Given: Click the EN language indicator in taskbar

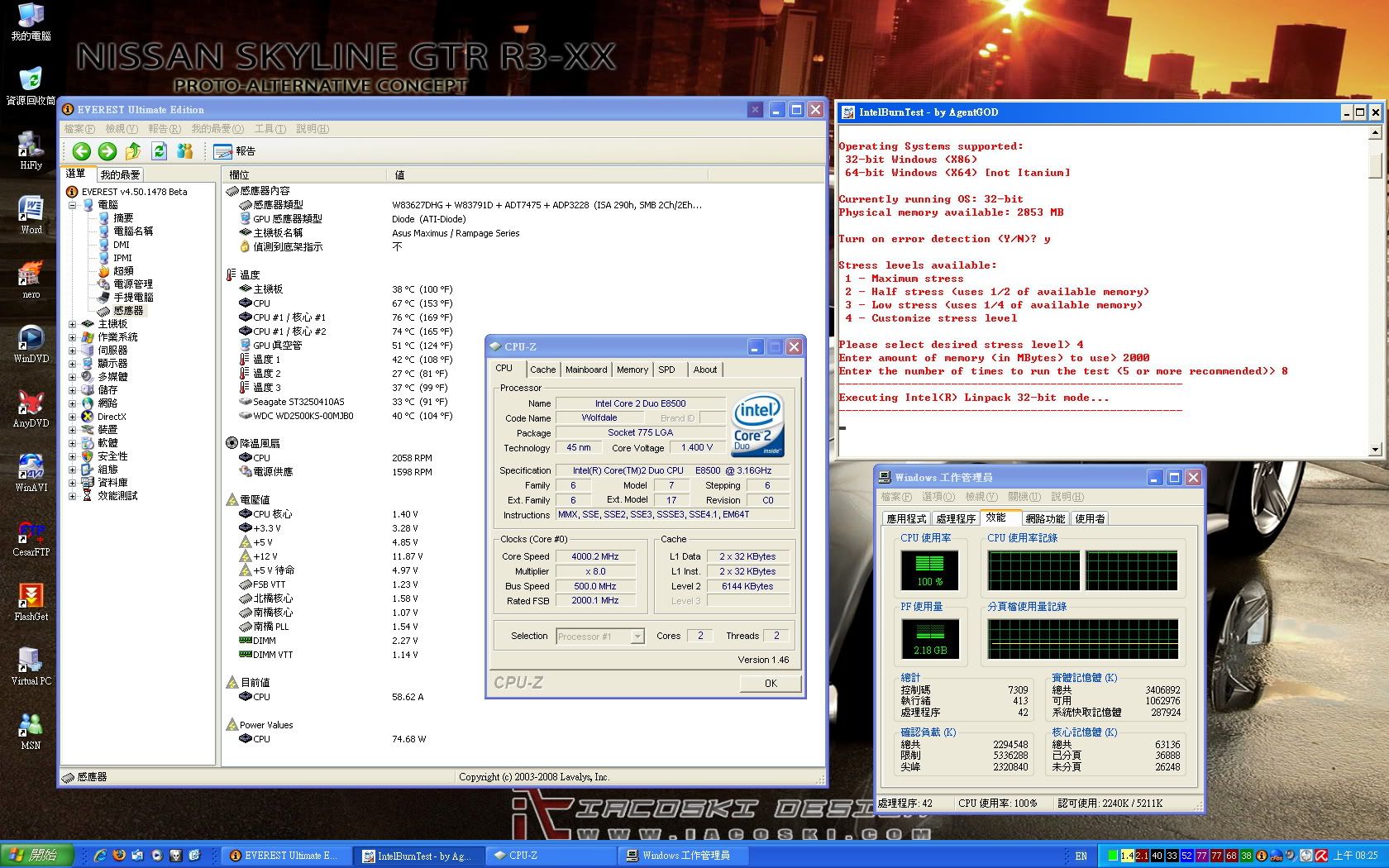Looking at the screenshot, I should coord(1081,856).
